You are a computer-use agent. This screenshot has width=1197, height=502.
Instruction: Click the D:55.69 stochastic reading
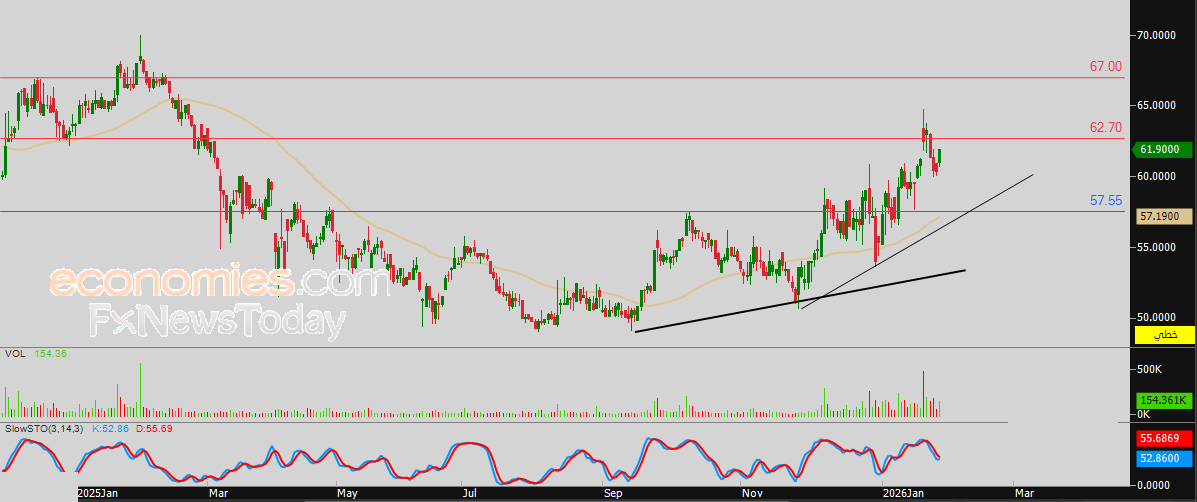coord(154,429)
